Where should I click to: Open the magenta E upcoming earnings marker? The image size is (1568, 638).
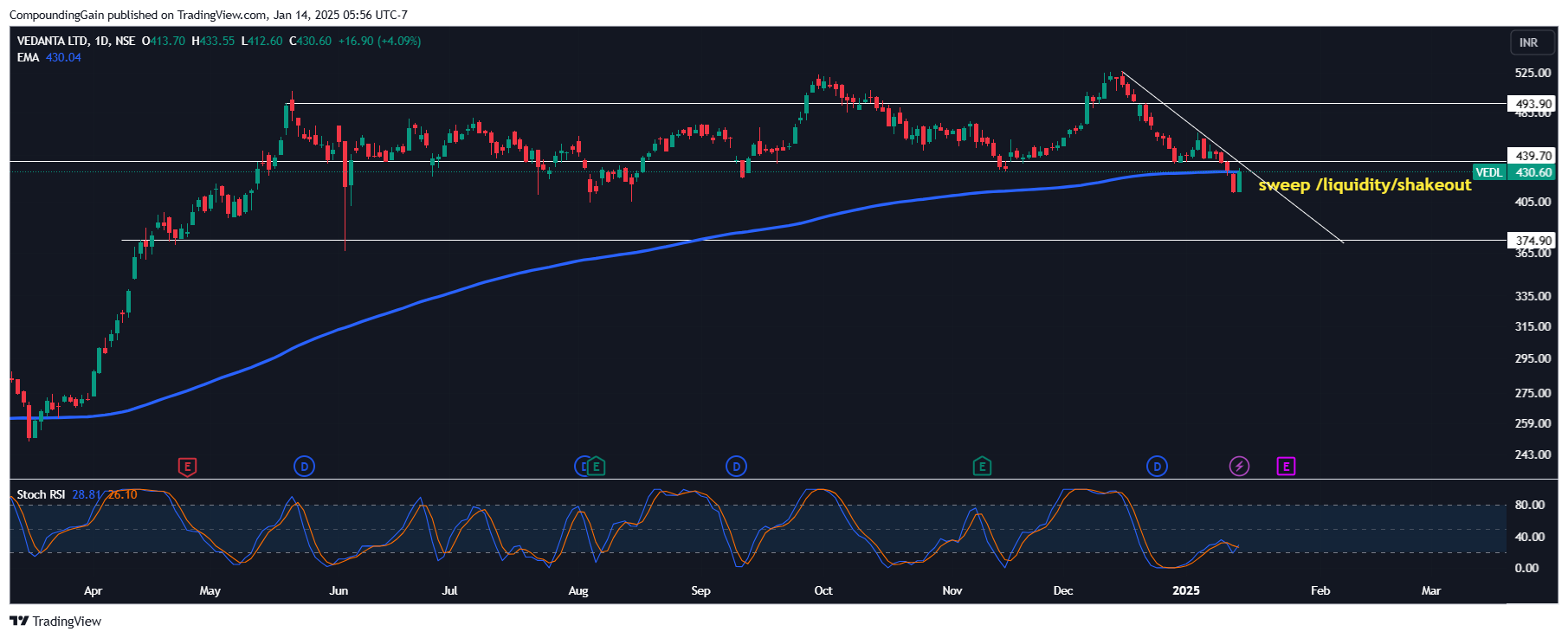coord(1286,467)
